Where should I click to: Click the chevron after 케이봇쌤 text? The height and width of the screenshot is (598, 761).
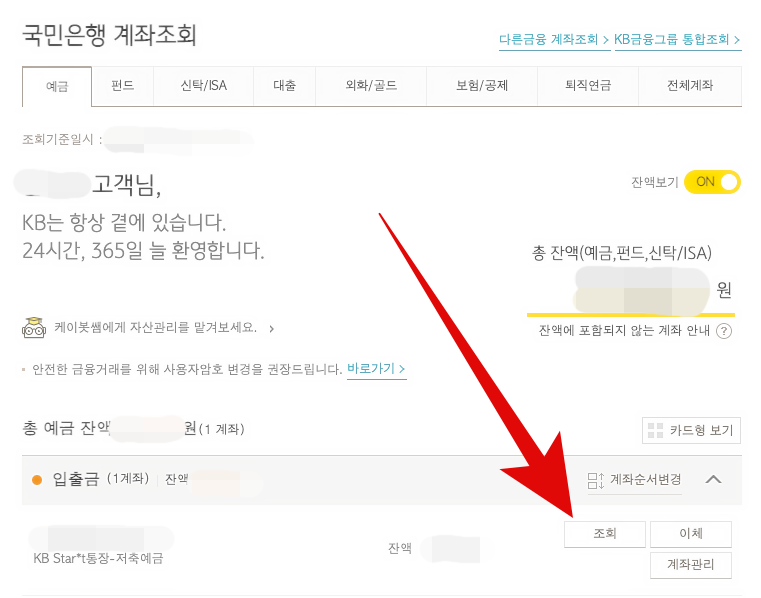271,329
